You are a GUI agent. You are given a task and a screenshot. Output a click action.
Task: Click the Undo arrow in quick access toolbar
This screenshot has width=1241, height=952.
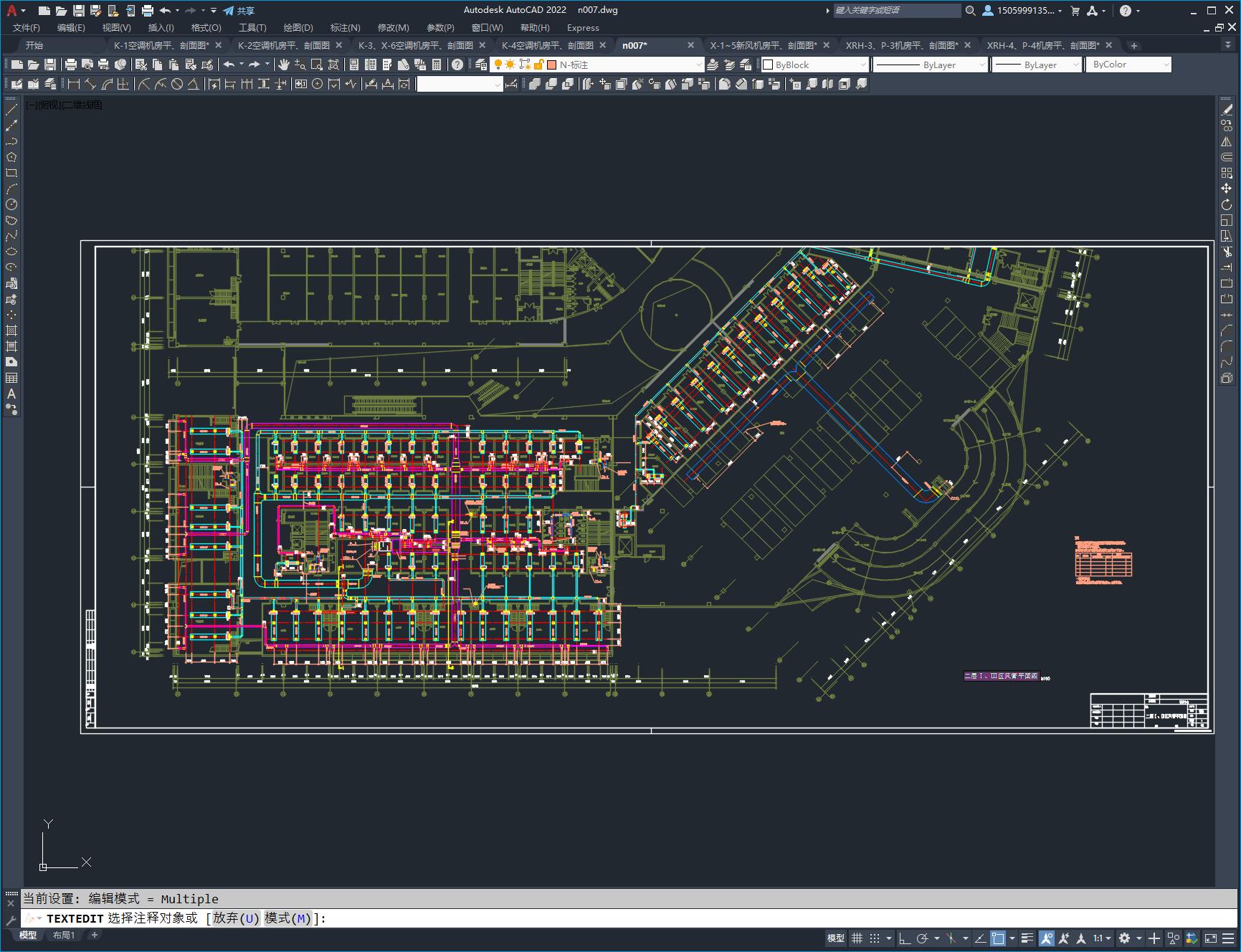(165, 10)
